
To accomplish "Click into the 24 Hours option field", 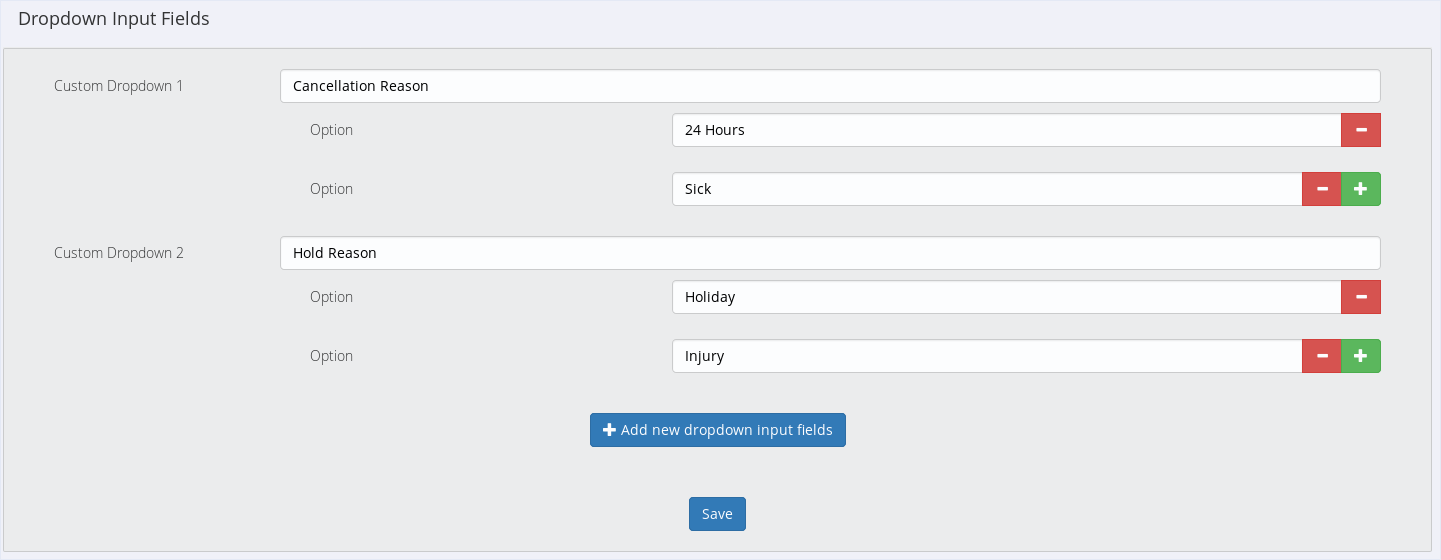I will pyautogui.click(x=1005, y=130).
